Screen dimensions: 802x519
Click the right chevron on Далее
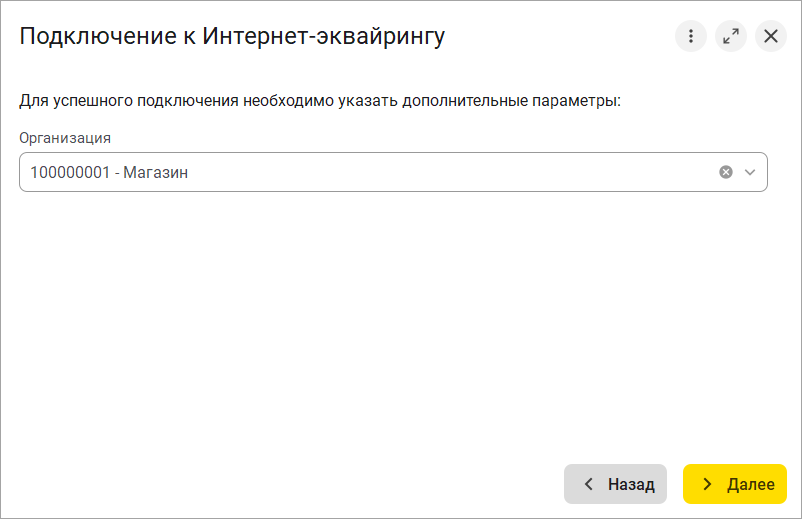click(707, 484)
